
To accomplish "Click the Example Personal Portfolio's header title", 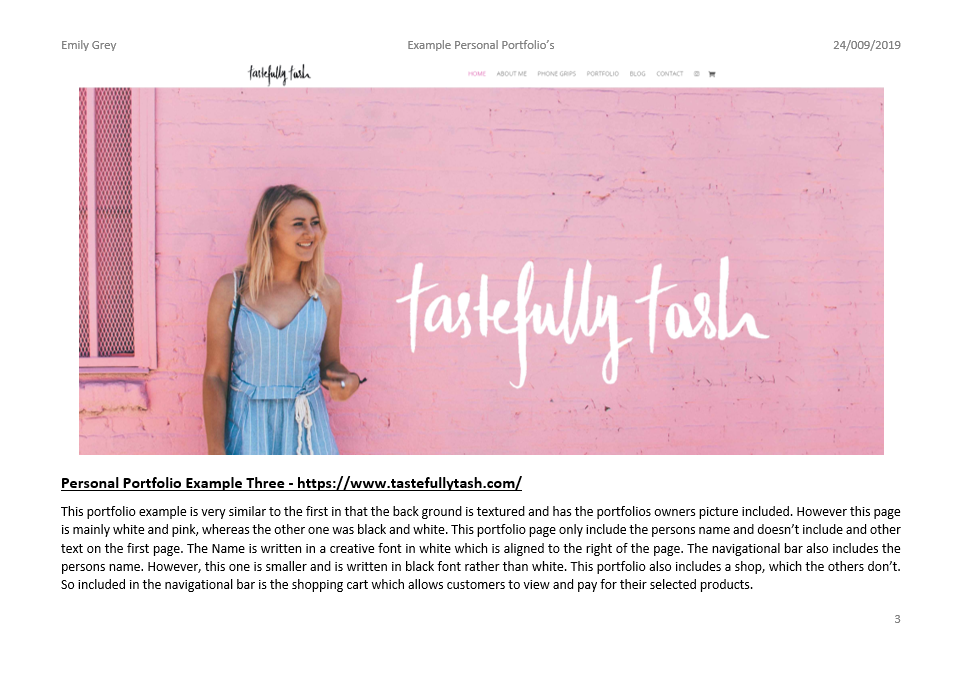I will point(481,45).
